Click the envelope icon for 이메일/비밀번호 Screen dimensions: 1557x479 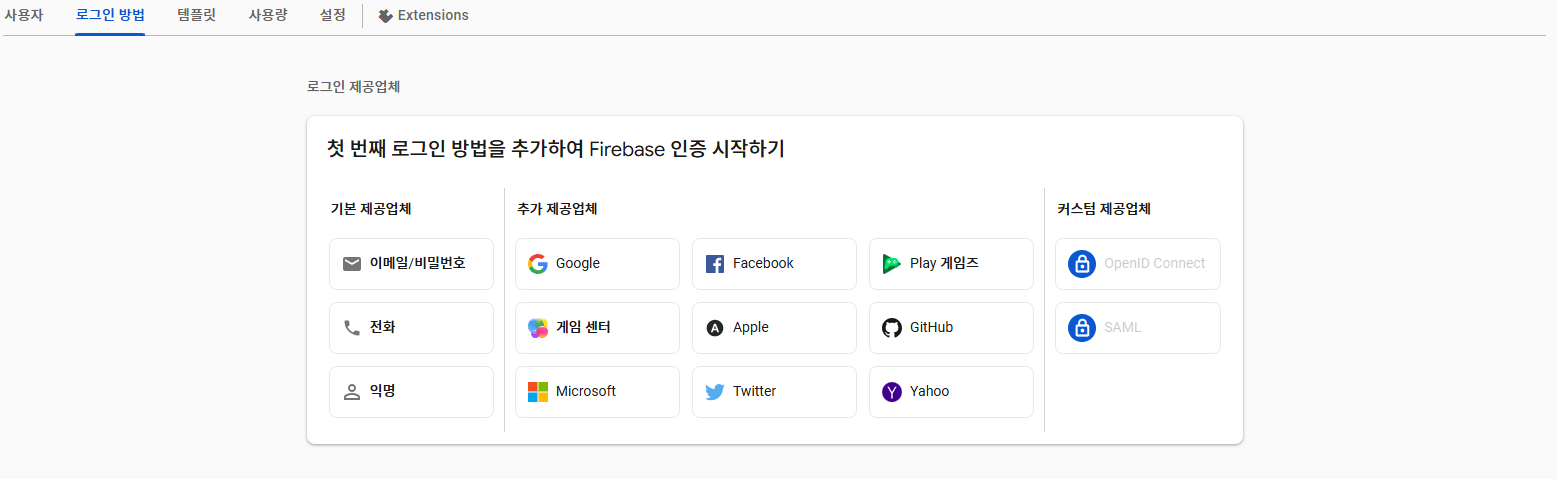(352, 264)
